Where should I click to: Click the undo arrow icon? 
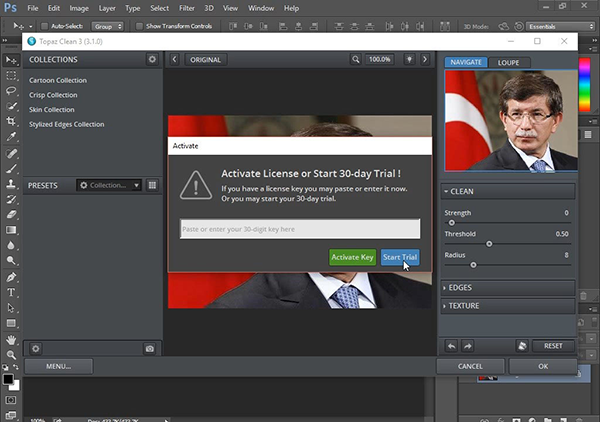coord(452,345)
